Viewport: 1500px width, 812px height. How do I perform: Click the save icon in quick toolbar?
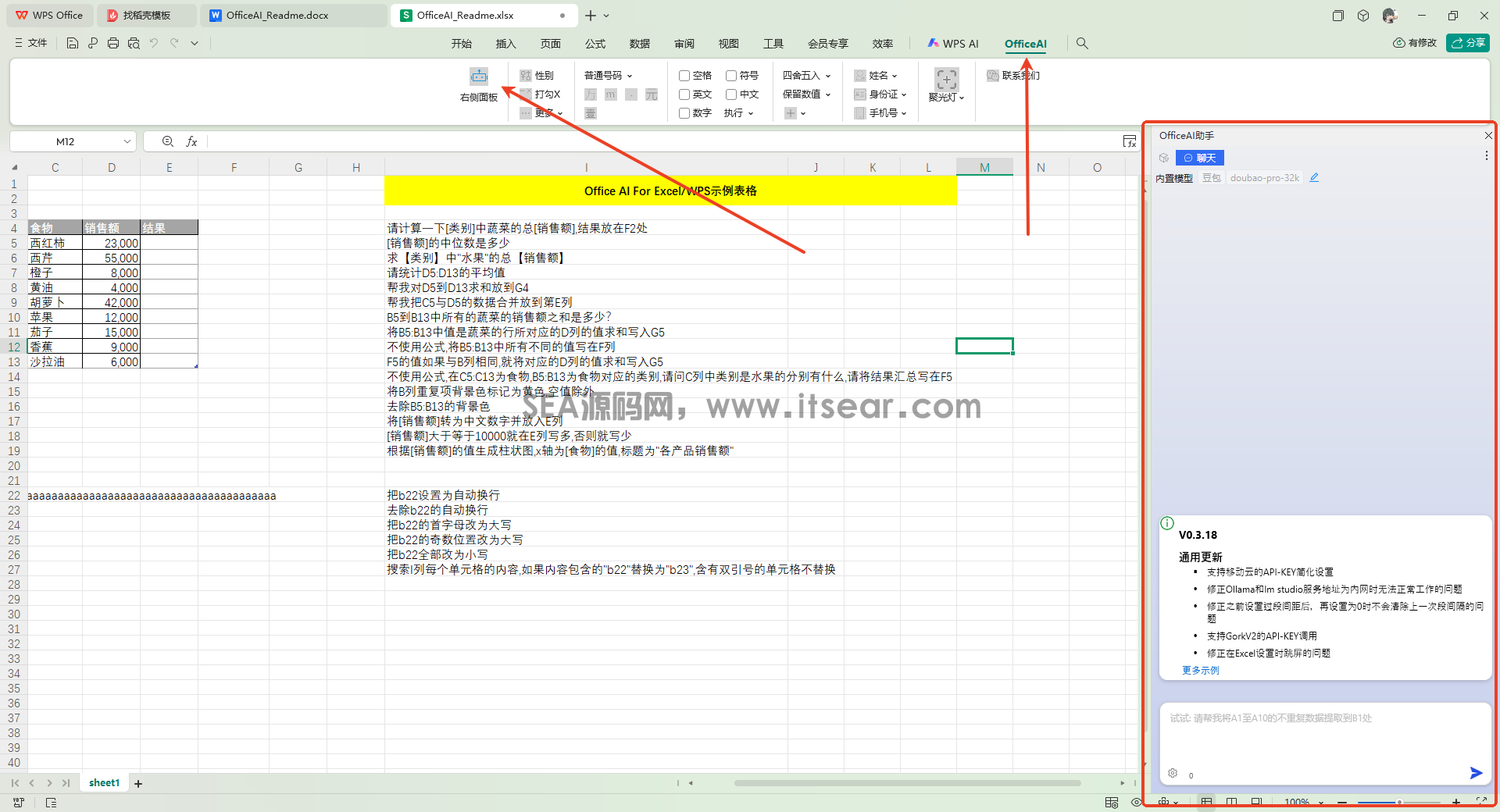coord(73,43)
